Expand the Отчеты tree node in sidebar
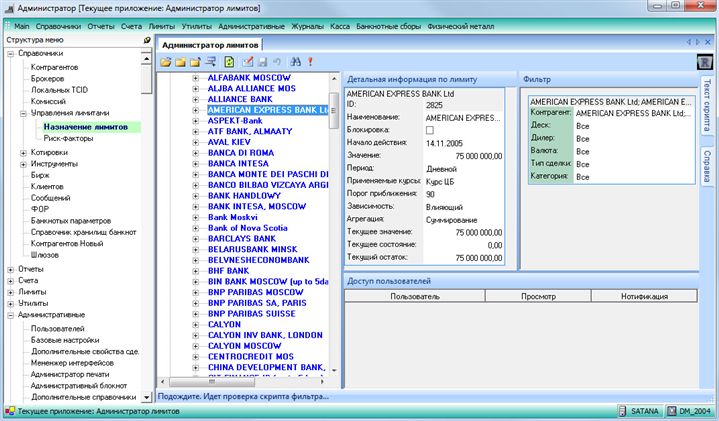This screenshot has height=421, width=719. click(11, 270)
